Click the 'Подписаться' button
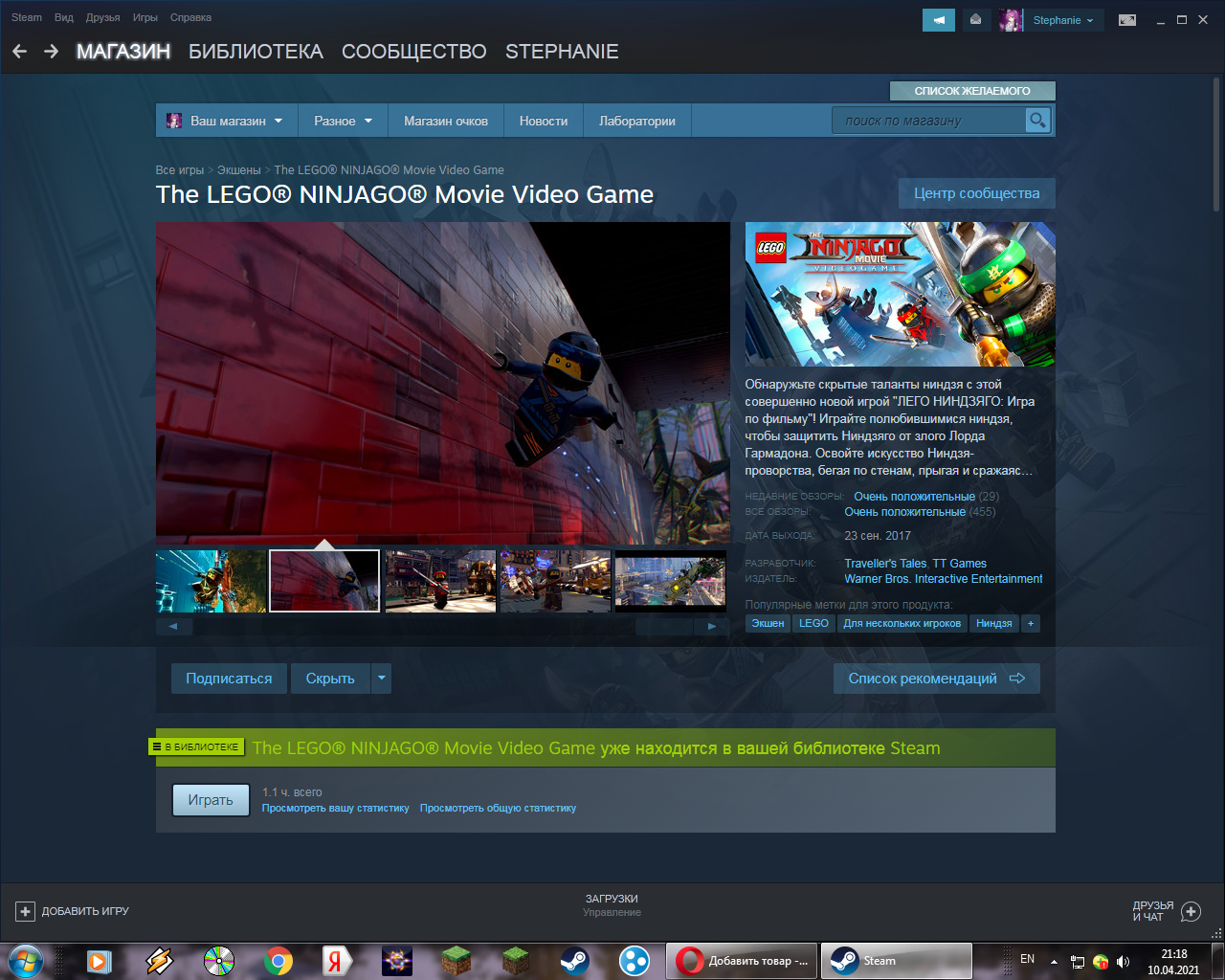Viewport: 1225px width, 980px height. (x=229, y=679)
